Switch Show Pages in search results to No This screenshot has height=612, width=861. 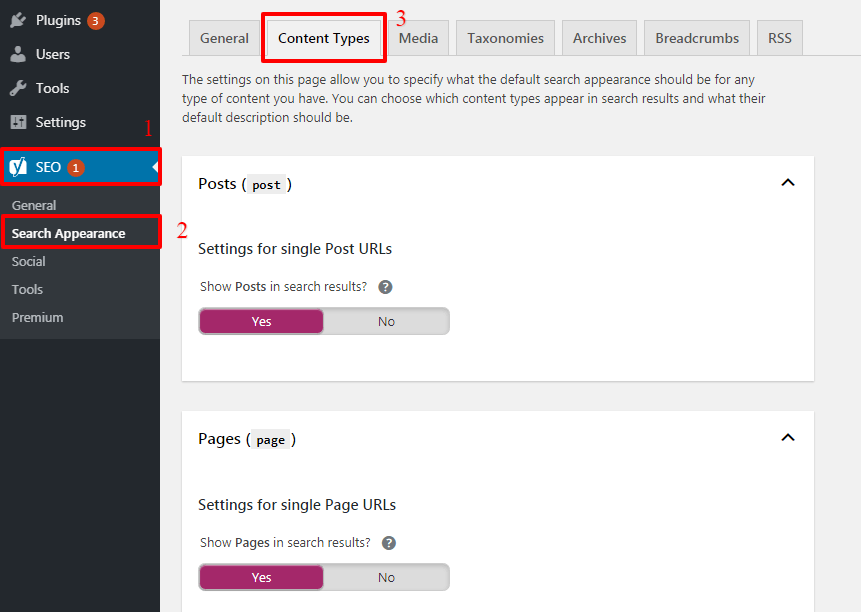click(386, 577)
